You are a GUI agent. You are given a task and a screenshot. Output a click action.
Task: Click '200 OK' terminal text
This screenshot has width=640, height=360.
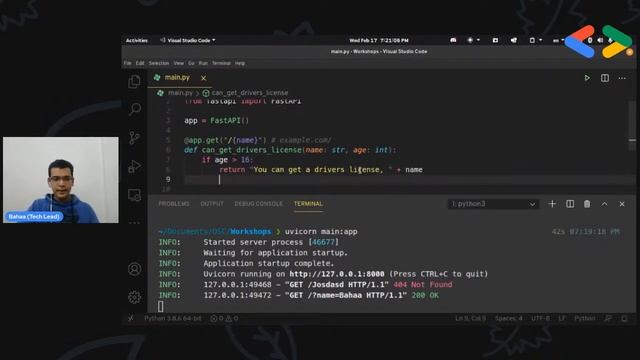click(425, 295)
